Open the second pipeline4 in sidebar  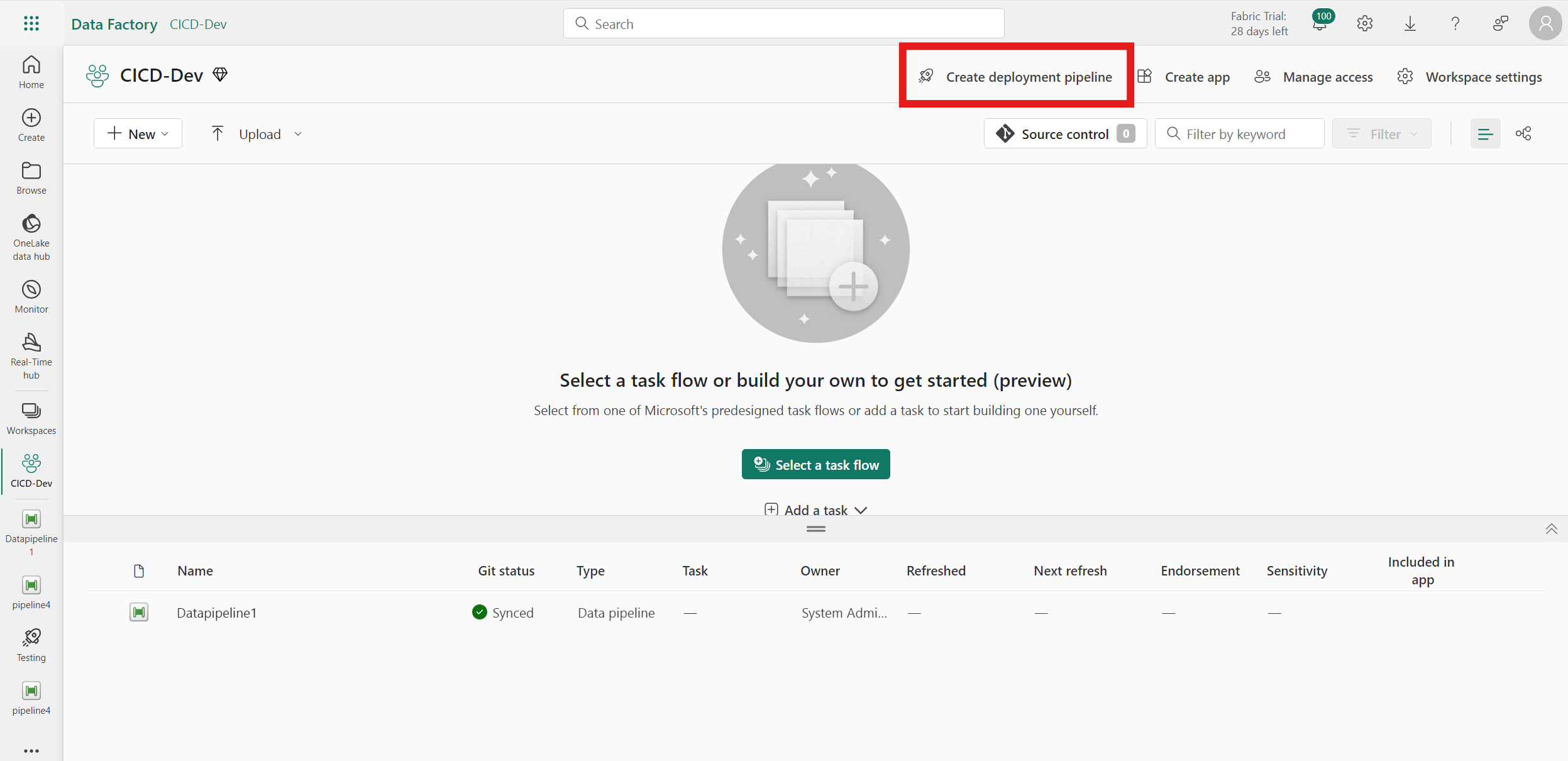(31, 698)
